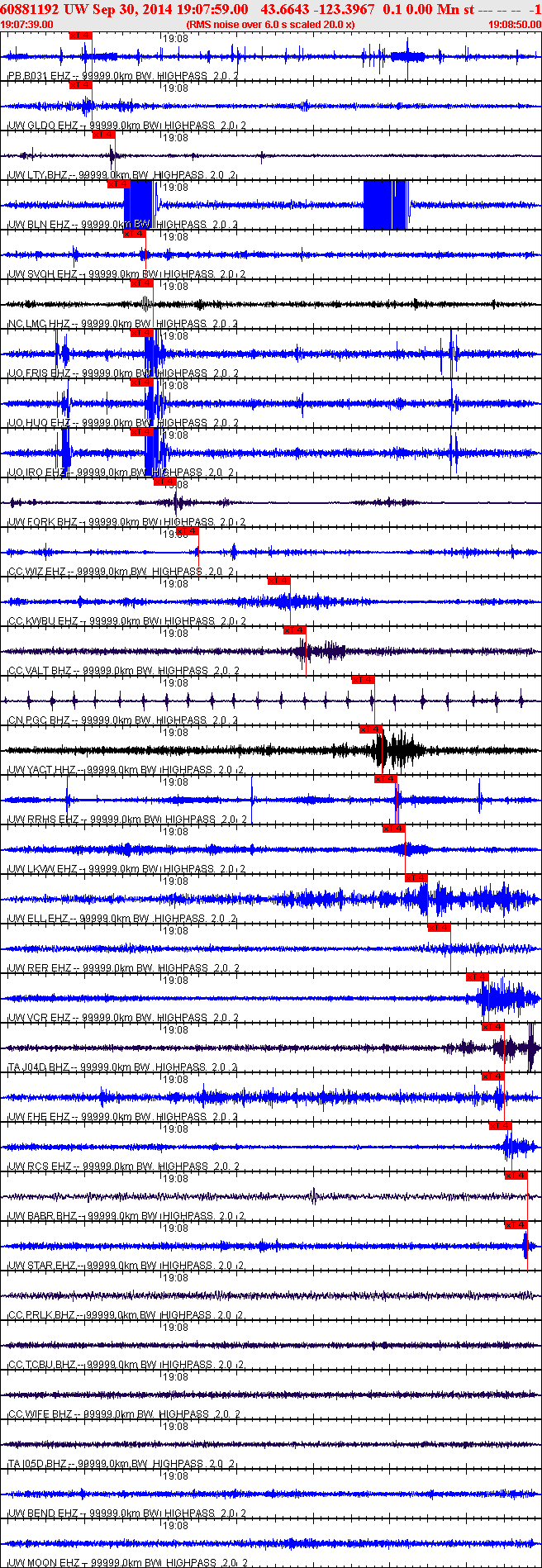Click the pick marker on CN.PGC trace
The height and width of the screenshot is (1568, 542).
(x=363, y=680)
